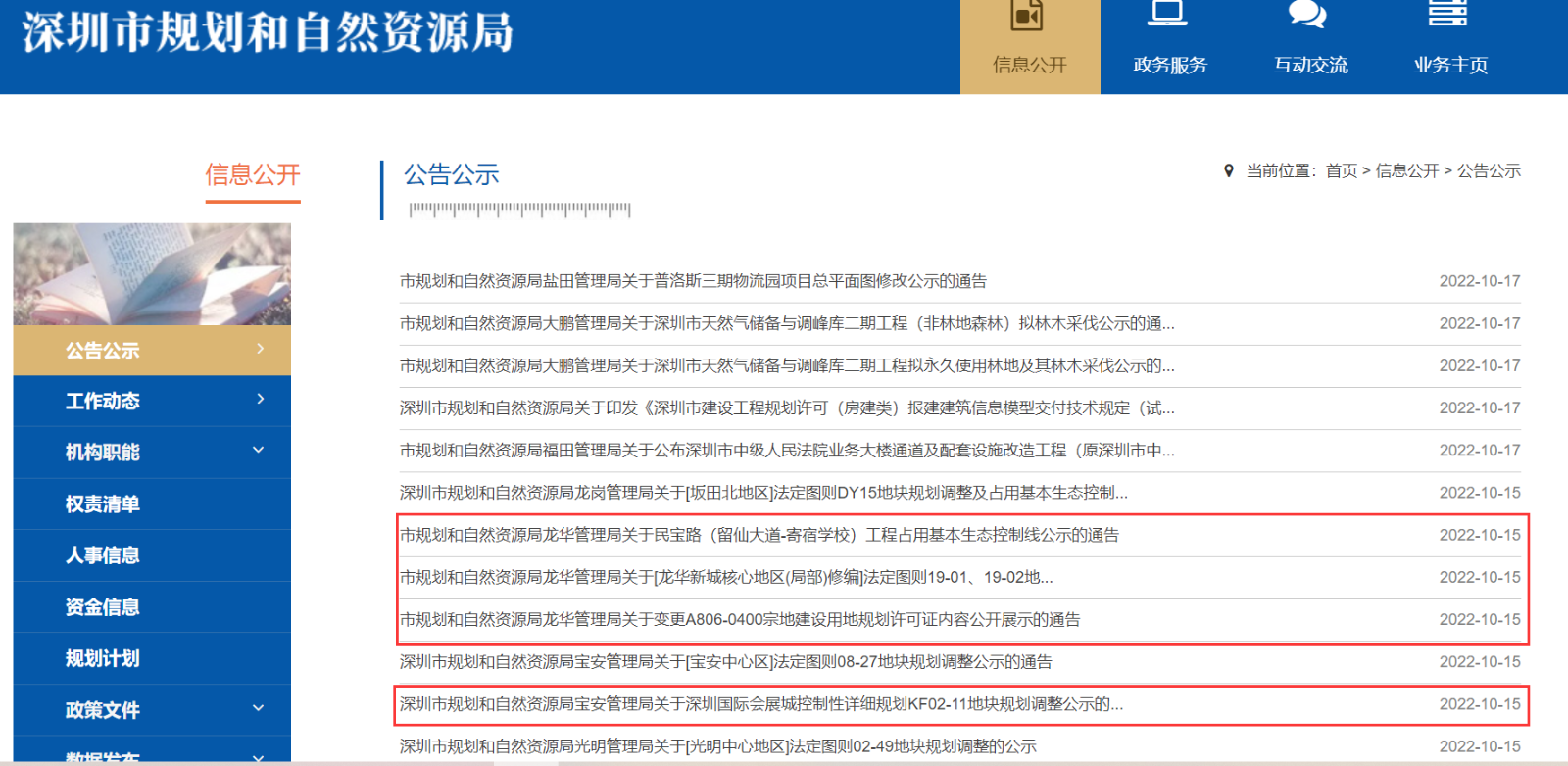Image resolution: width=1568 pixels, height=766 pixels.
Task: Open the 普洛斯三期物流园 notice from 盐田管理局
Action: [x=693, y=281]
